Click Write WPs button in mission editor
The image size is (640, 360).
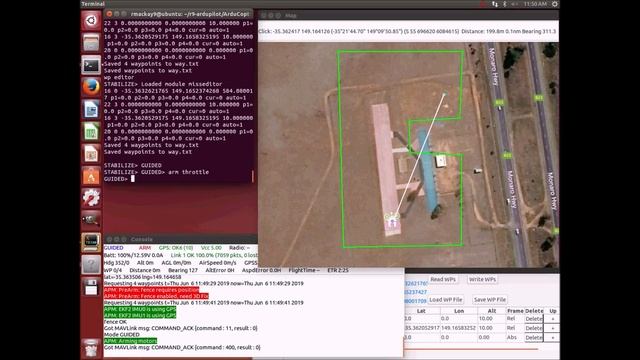pyautogui.click(x=482, y=280)
